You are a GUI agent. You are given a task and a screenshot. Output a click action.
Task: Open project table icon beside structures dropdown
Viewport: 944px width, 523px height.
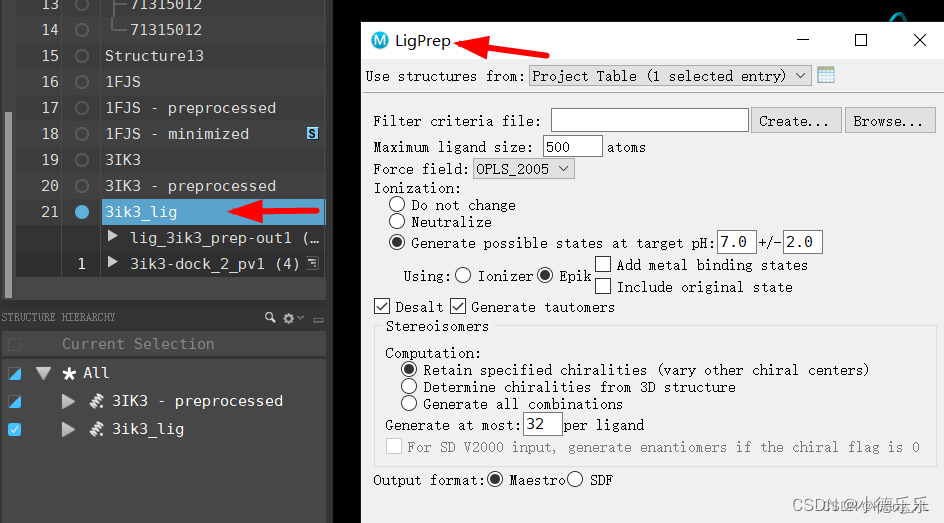coord(825,75)
